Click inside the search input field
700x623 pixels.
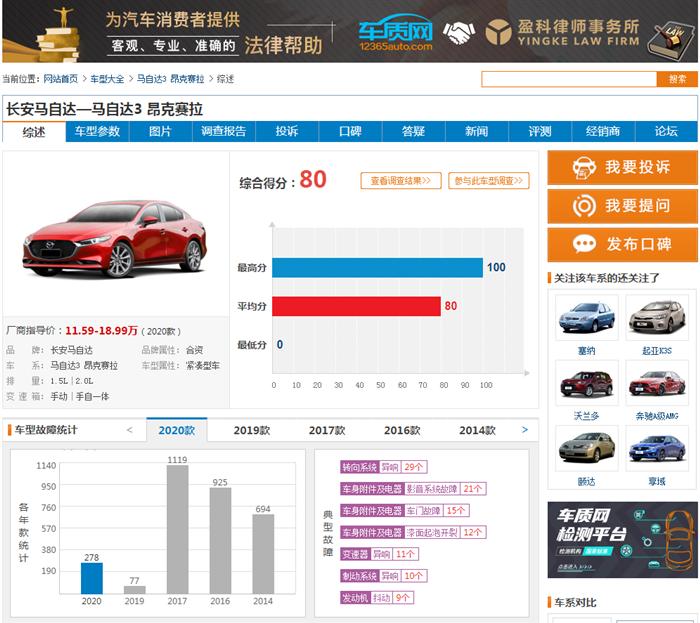(x=569, y=79)
